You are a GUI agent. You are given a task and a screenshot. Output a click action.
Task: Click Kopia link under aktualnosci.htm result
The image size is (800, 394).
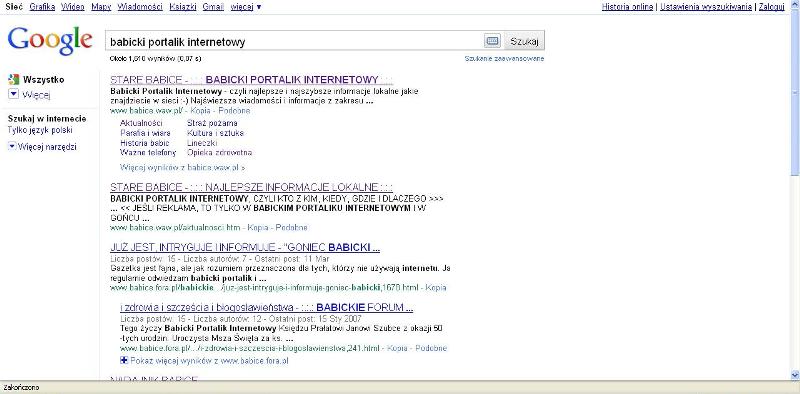click(x=258, y=228)
